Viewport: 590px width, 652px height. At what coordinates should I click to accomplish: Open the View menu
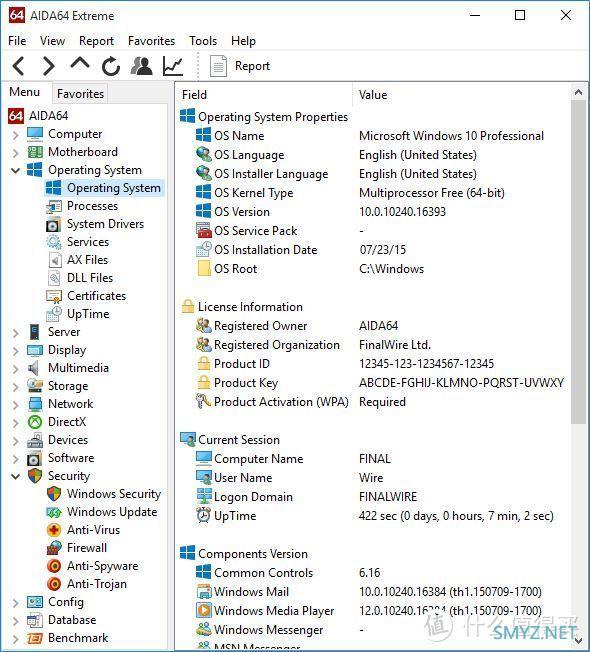point(52,41)
